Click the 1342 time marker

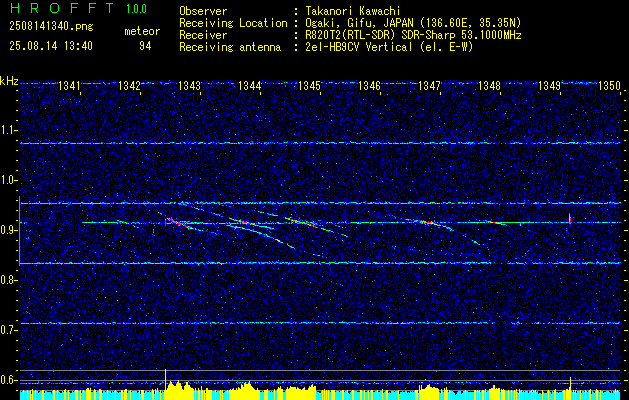129,86
